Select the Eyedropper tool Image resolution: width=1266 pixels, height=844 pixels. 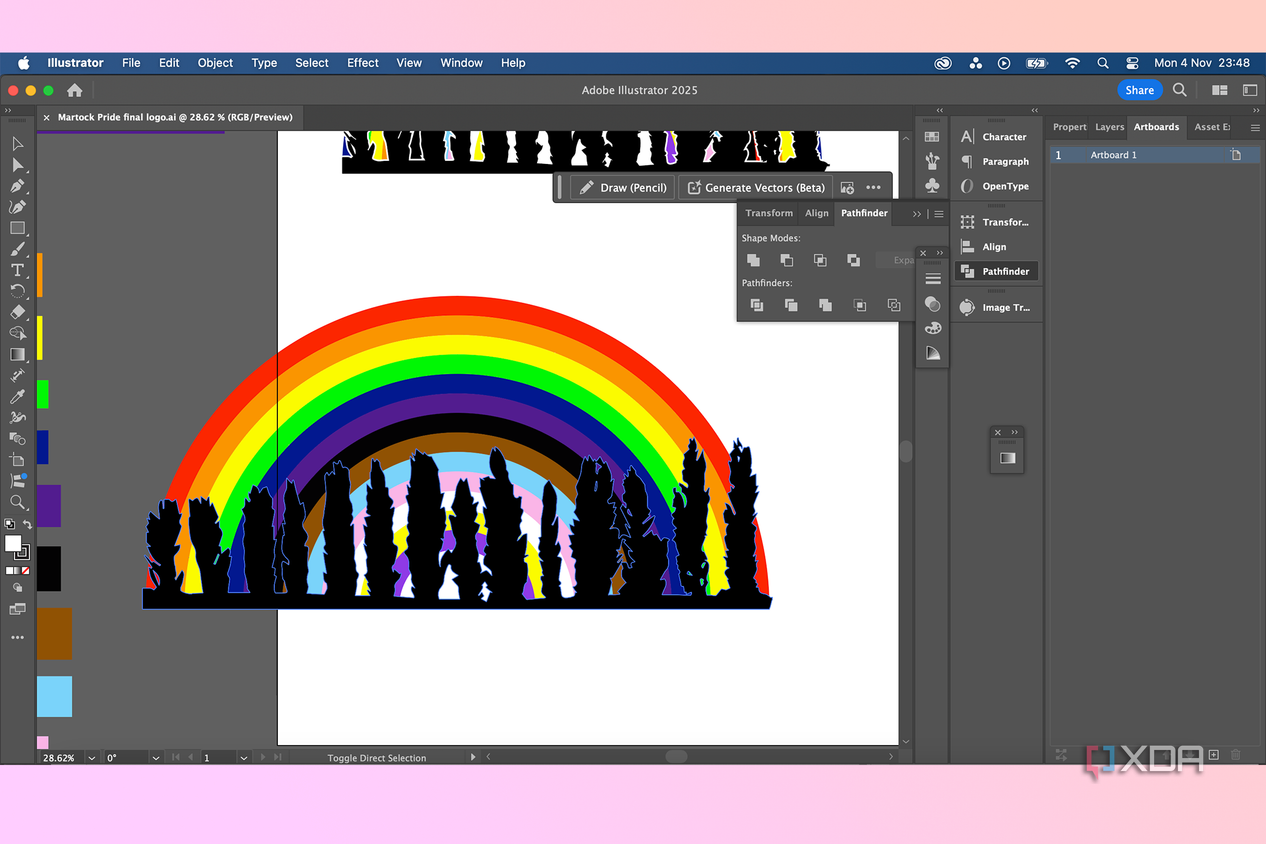click(18, 396)
